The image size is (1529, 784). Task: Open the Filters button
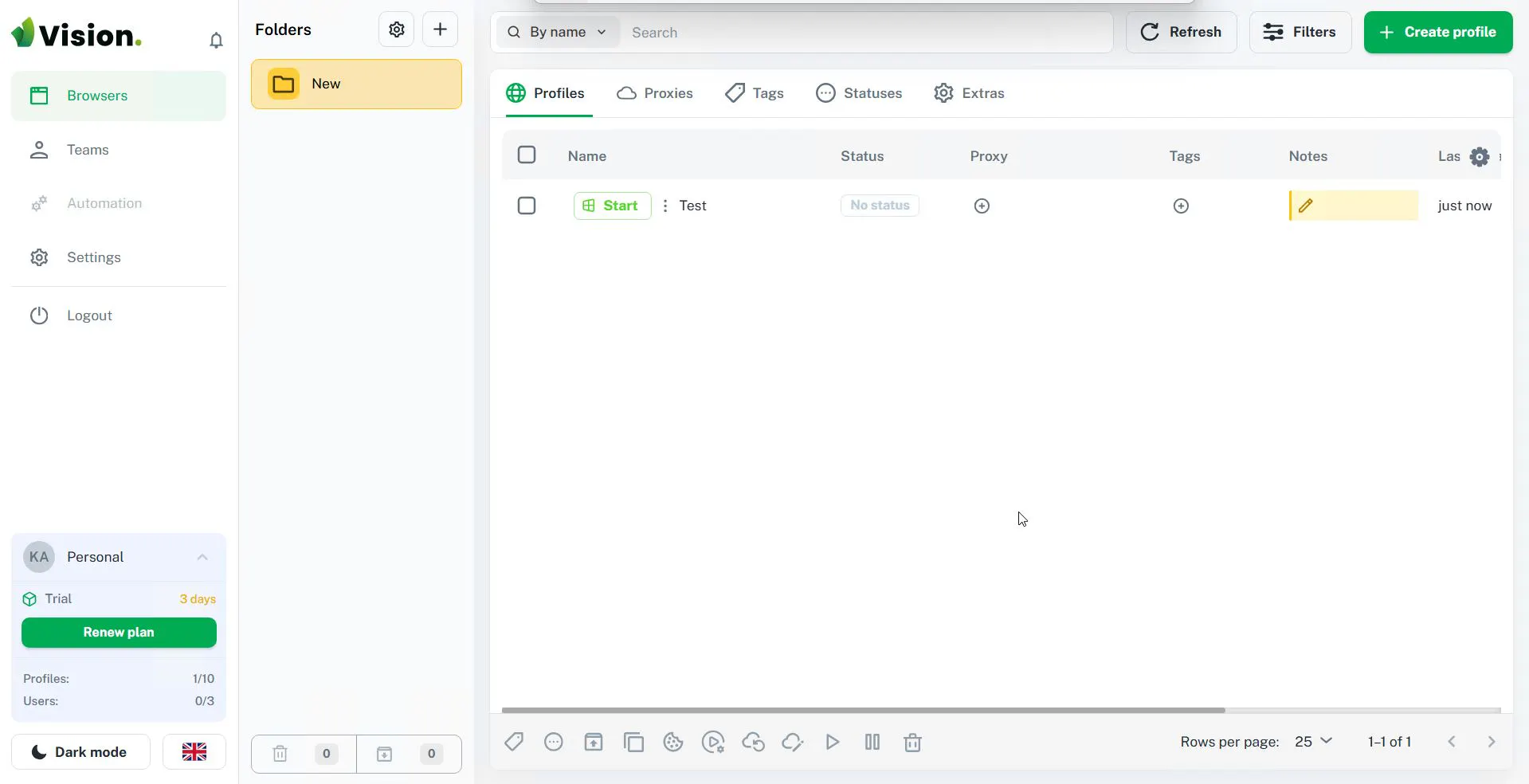pos(1300,32)
